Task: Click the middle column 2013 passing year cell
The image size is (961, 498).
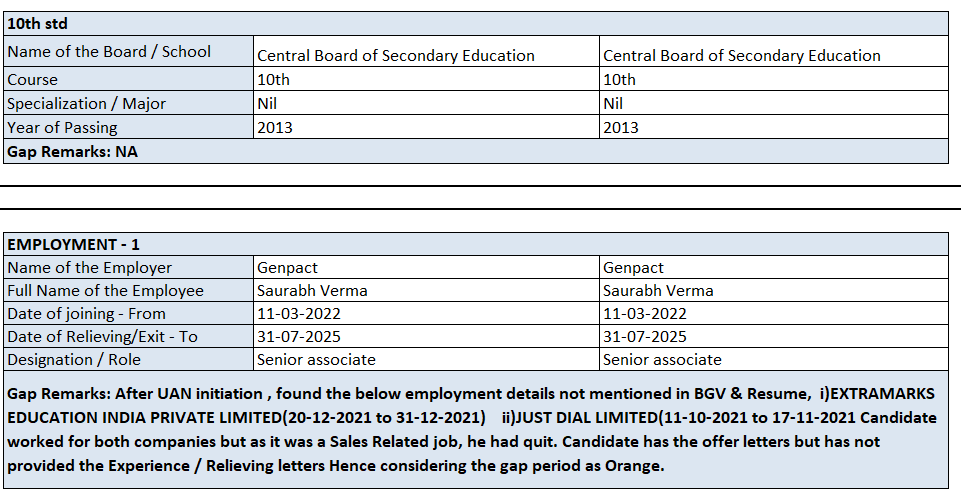Action: pos(275,127)
